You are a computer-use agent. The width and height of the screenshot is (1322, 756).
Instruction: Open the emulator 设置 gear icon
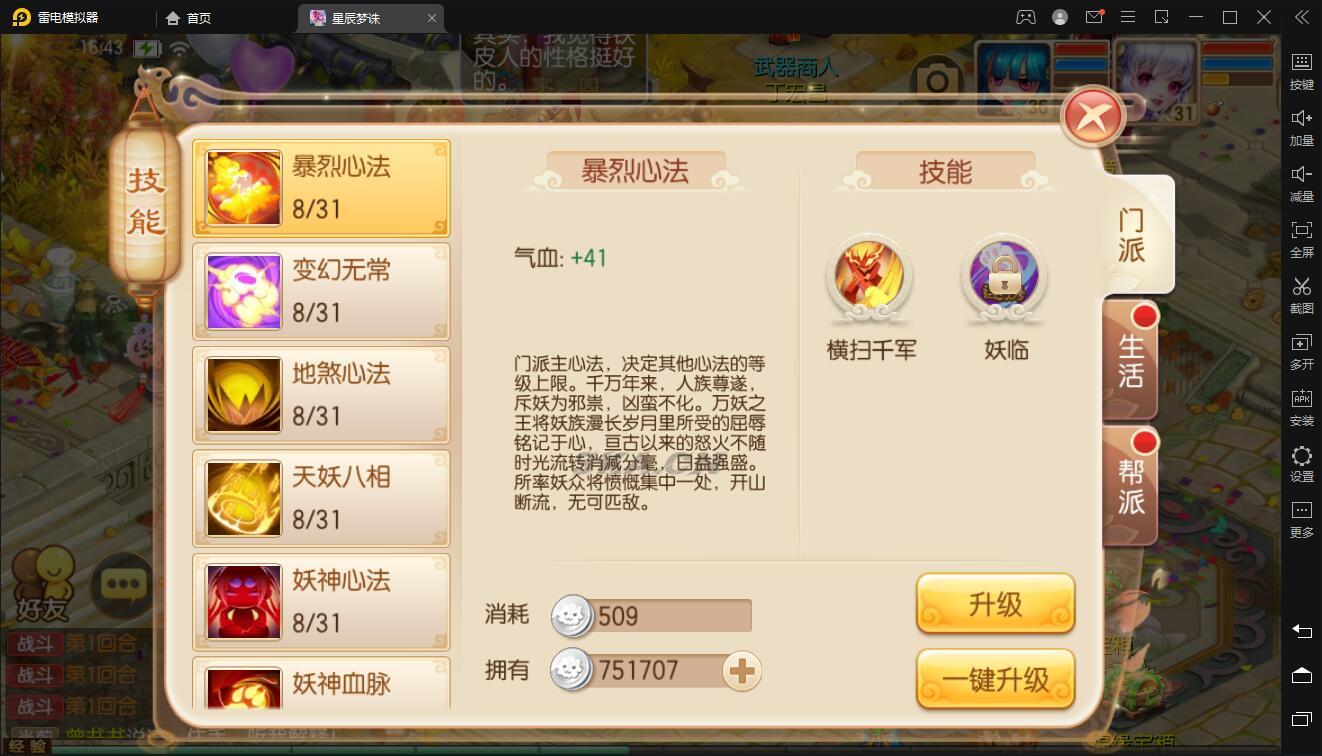(x=1301, y=463)
